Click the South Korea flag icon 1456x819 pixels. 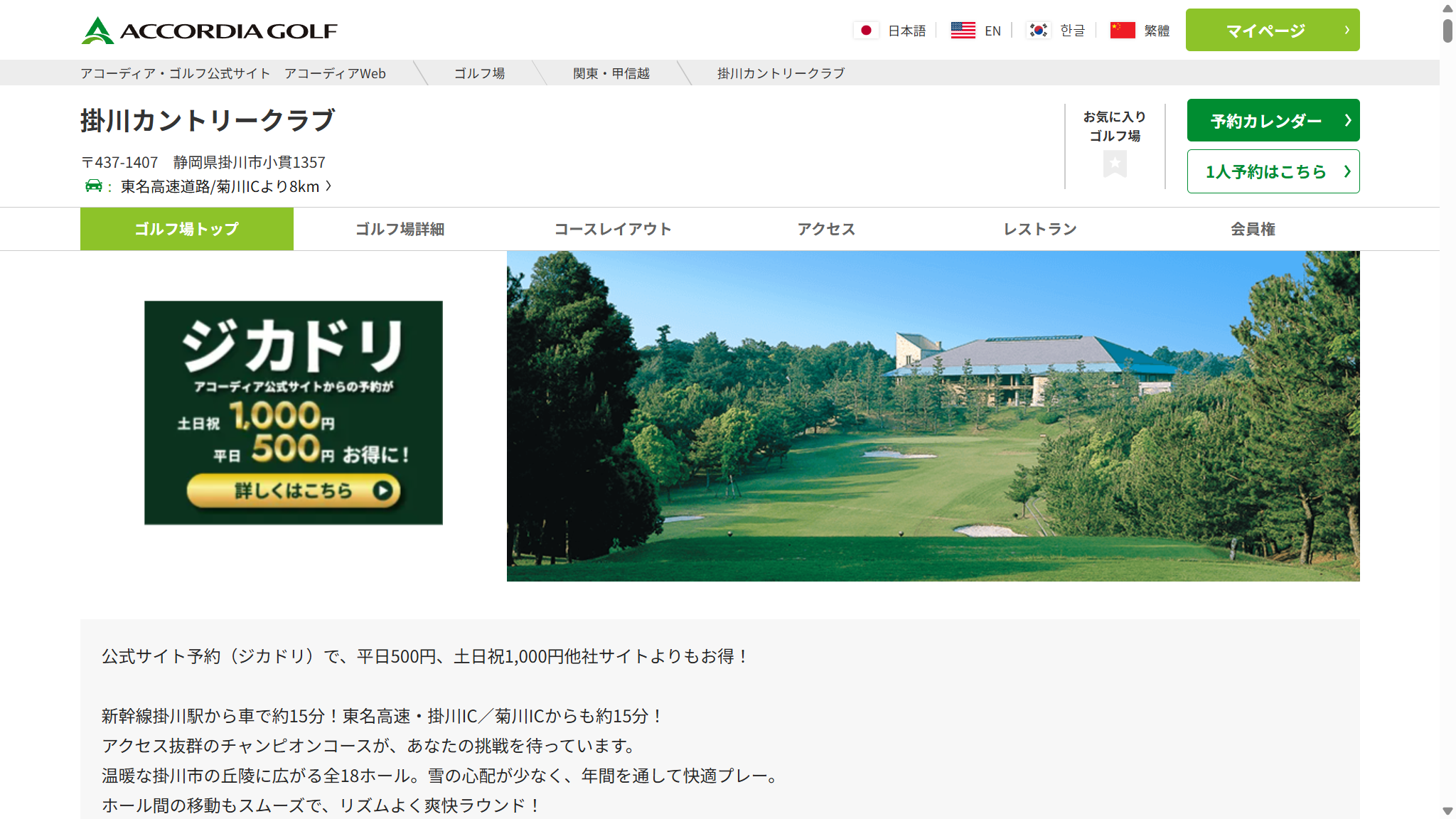click(x=1039, y=31)
